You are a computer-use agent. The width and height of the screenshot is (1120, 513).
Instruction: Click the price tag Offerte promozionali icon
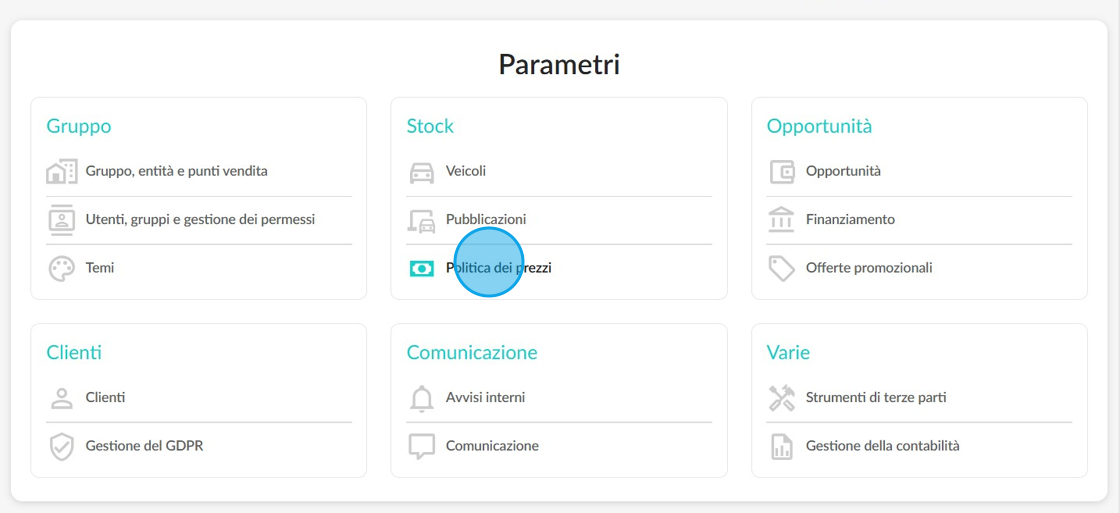[781, 269]
